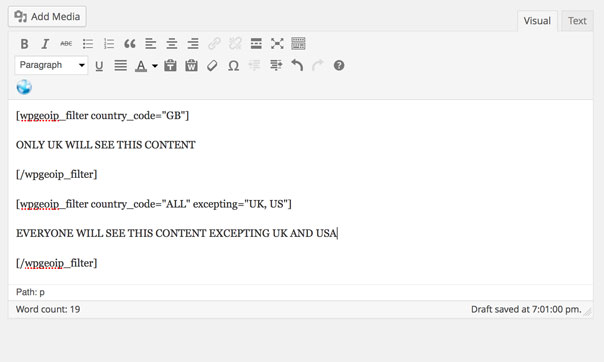Apply strikethrough formatting
This screenshot has width=604, height=362.
click(x=66, y=44)
